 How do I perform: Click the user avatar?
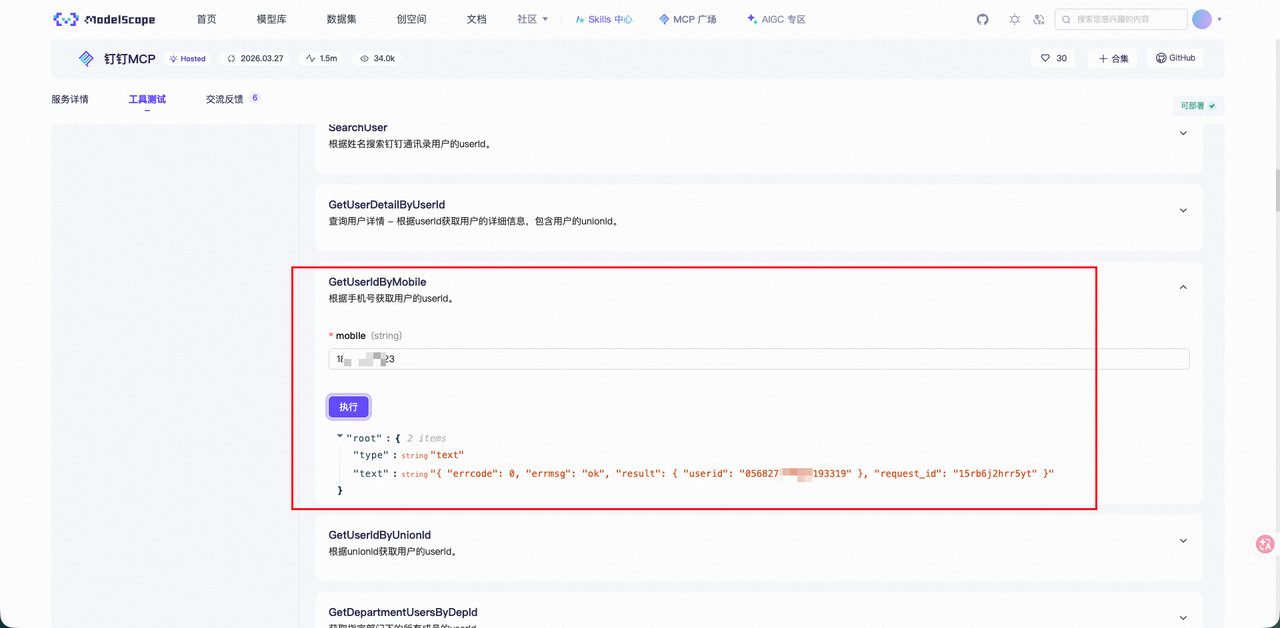1202,19
